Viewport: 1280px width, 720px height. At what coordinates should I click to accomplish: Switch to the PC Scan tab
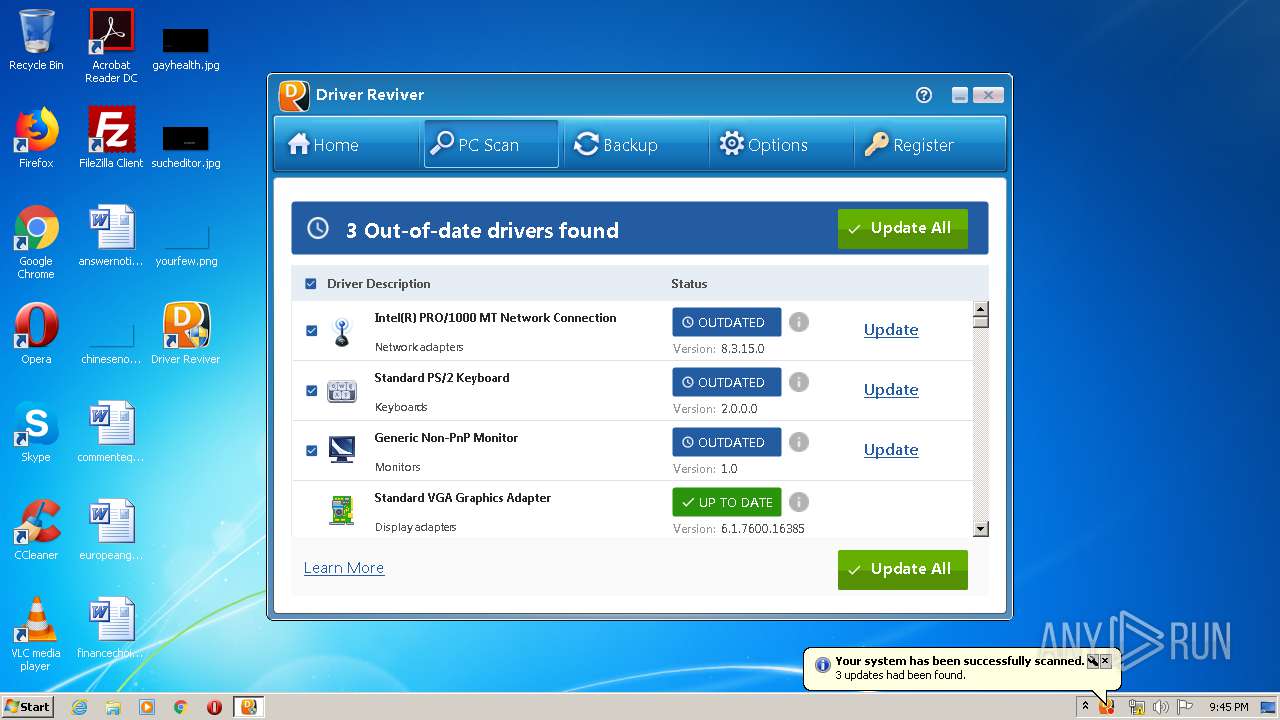point(491,145)
